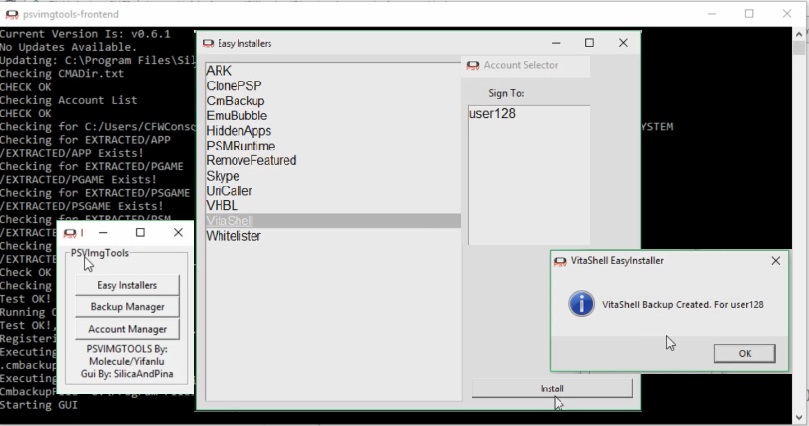This screenshot has height=426, width=809.
Task: Click the Install button
Action: tap(552, 388)
